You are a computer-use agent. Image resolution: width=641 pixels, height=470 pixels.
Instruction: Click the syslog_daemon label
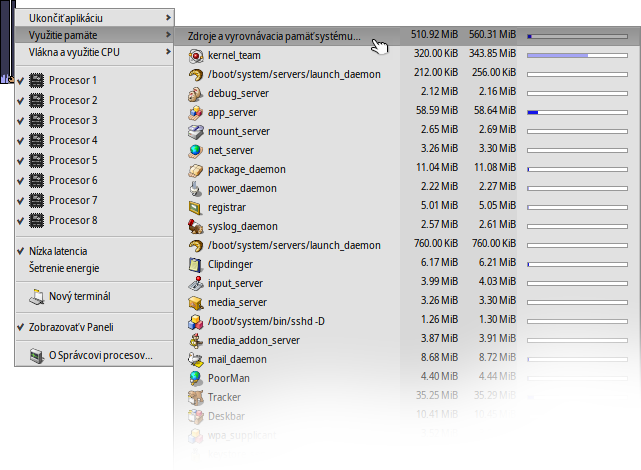[243, 226]
